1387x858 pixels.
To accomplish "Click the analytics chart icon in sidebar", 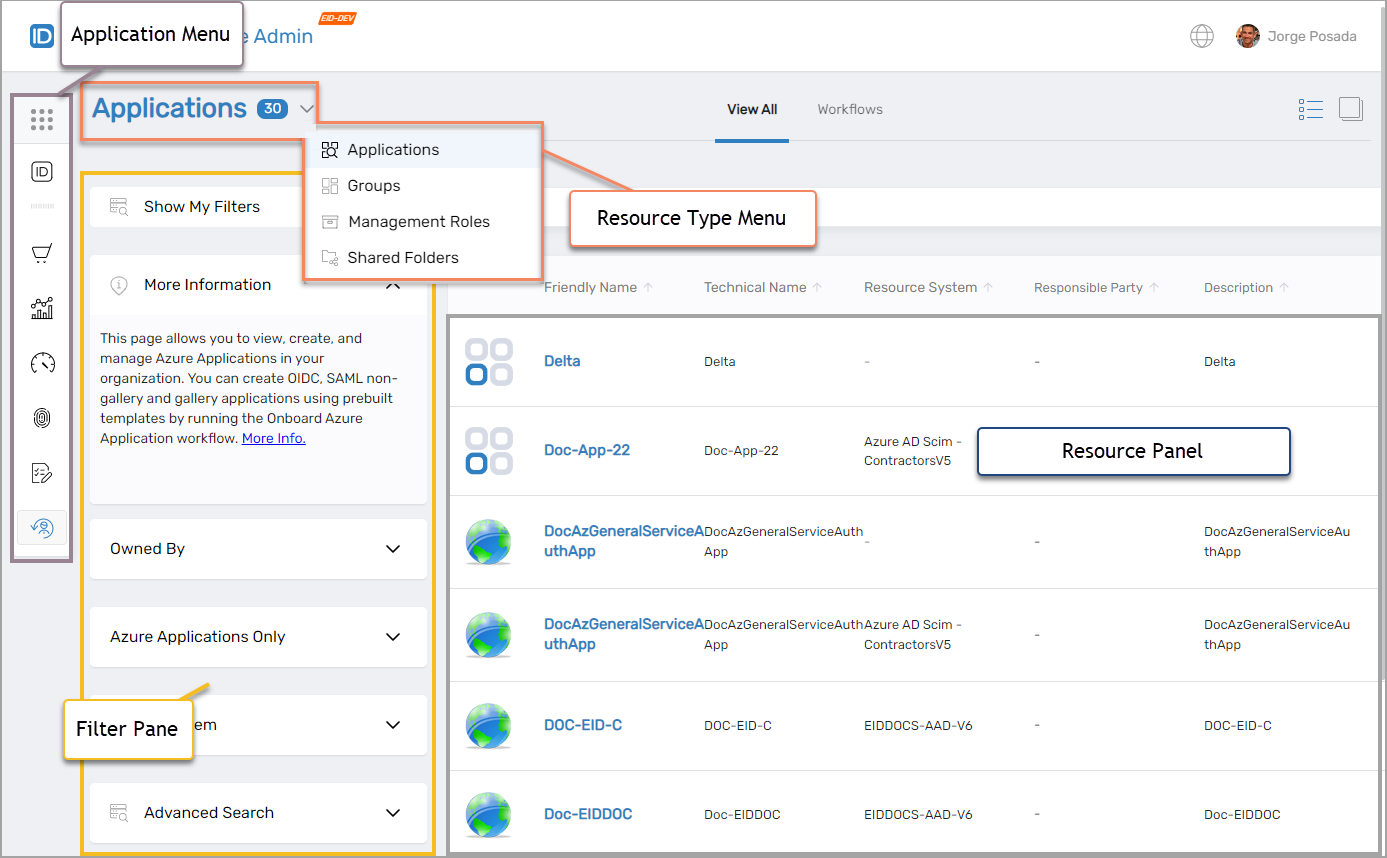I will 41,308.
